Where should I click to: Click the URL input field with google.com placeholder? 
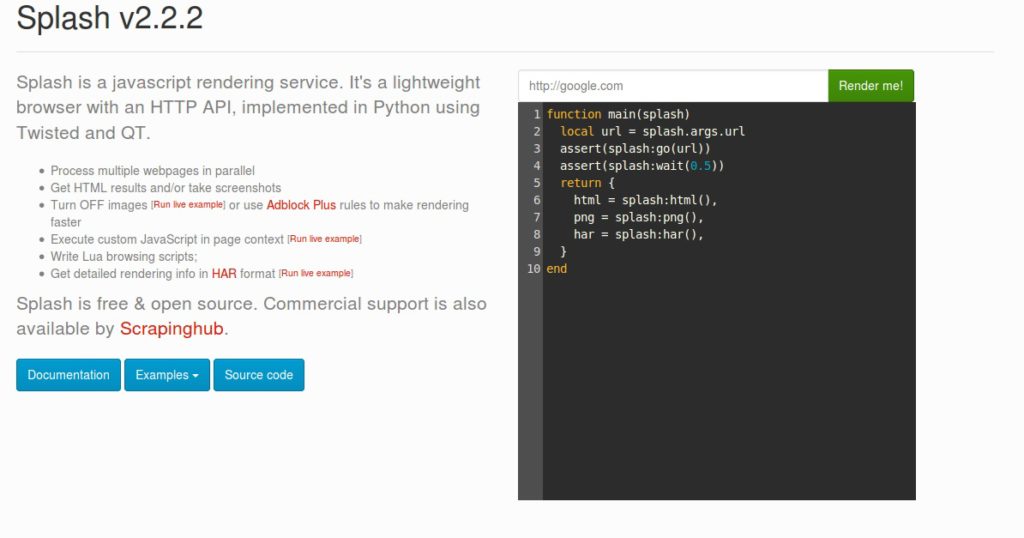(672, 86)
